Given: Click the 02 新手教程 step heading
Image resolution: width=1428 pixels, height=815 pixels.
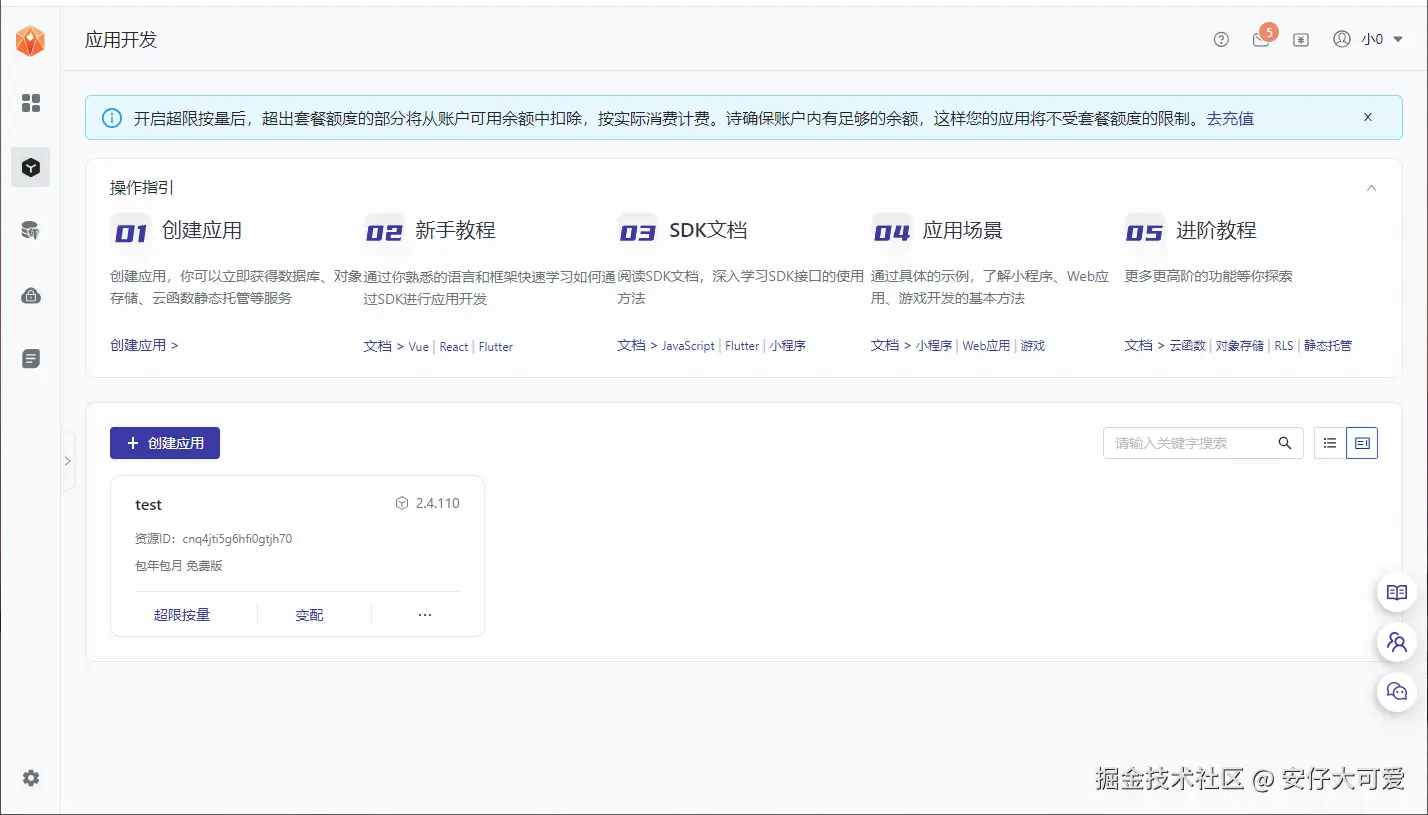Looking at the screenshot, I should pos(430,231).
